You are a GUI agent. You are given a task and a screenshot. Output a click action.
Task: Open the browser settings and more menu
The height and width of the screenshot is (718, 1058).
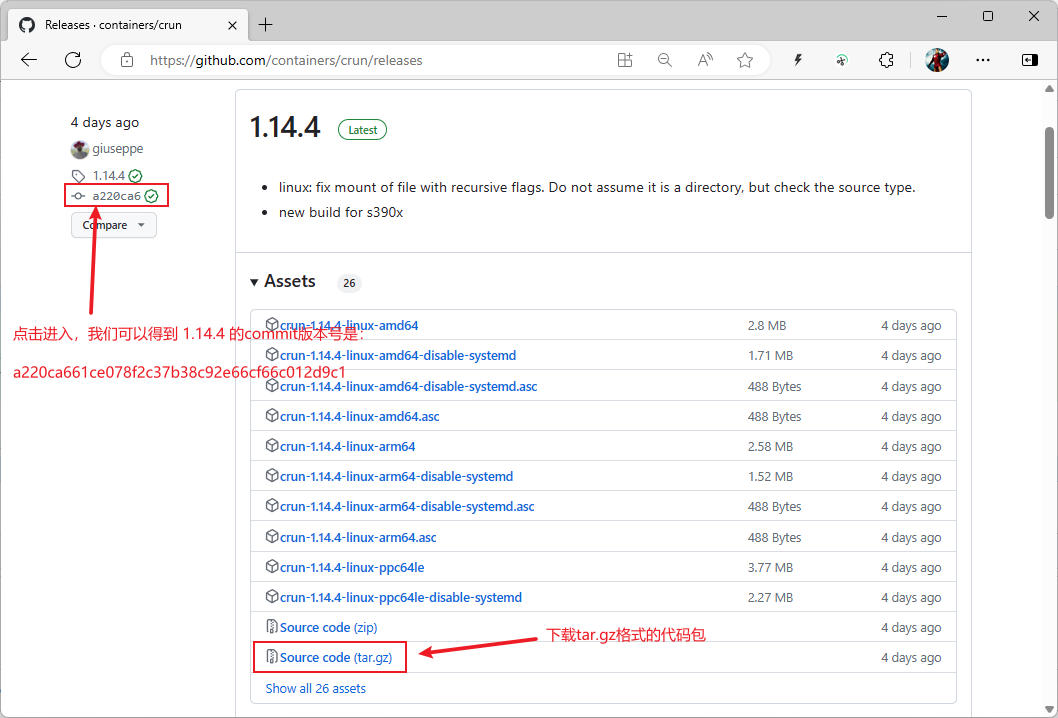point(983,60)
